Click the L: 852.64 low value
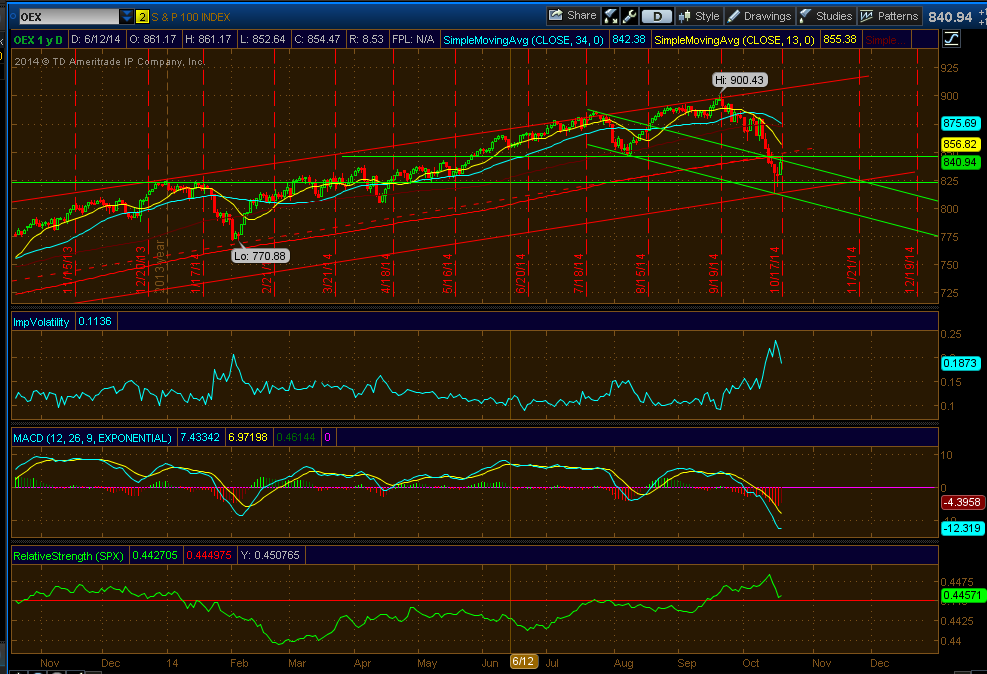The image size is (987, 674). click(263, 40)
